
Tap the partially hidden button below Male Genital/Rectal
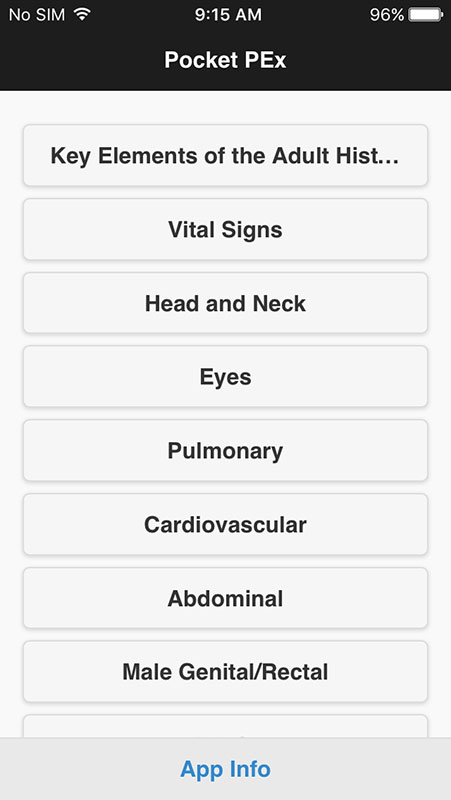click(225, 727)
